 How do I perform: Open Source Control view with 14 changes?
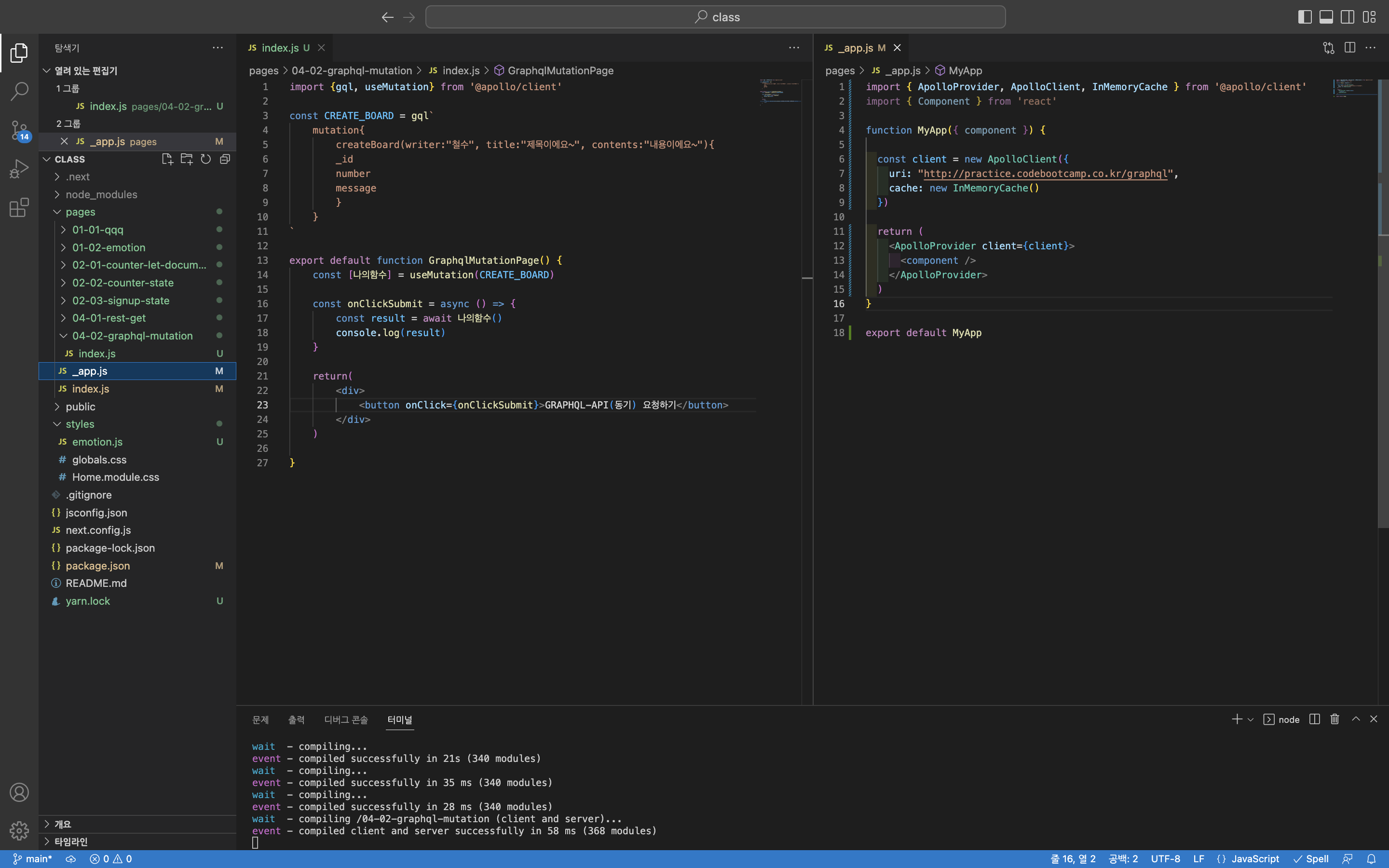[19, 130]
